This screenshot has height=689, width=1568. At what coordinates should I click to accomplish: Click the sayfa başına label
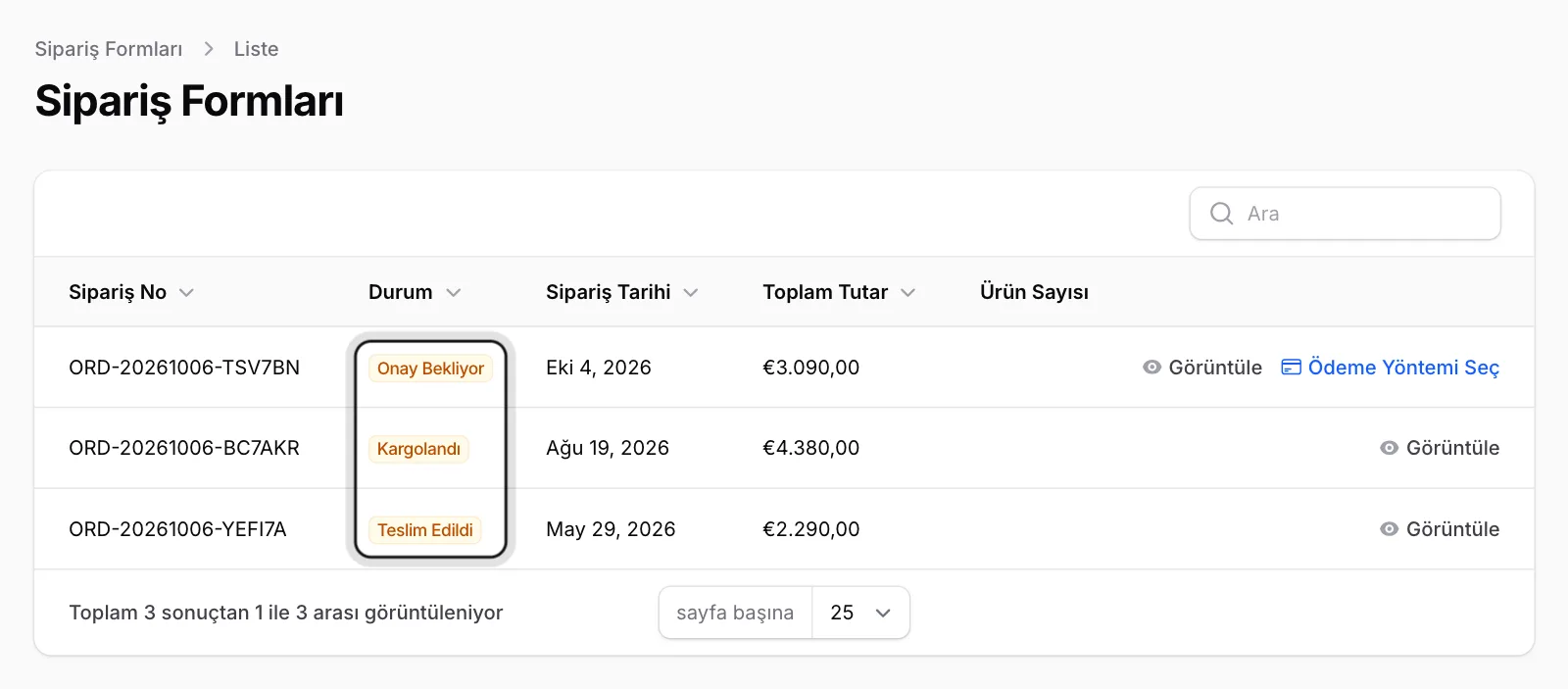coord(735,613)
